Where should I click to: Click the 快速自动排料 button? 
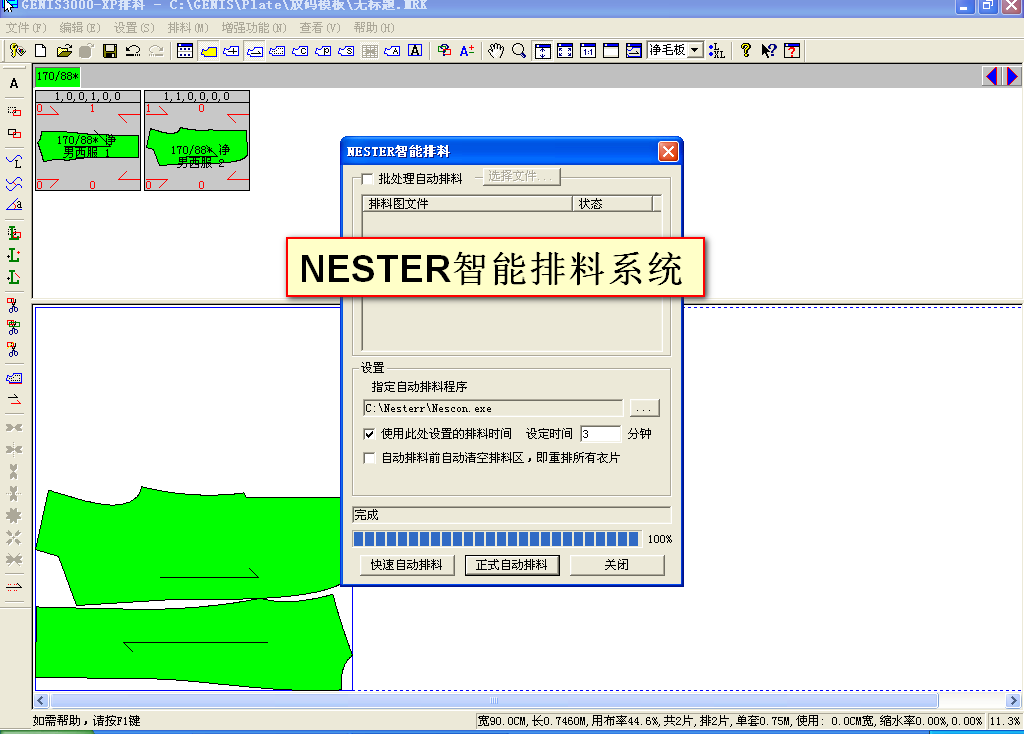(407, 565)
